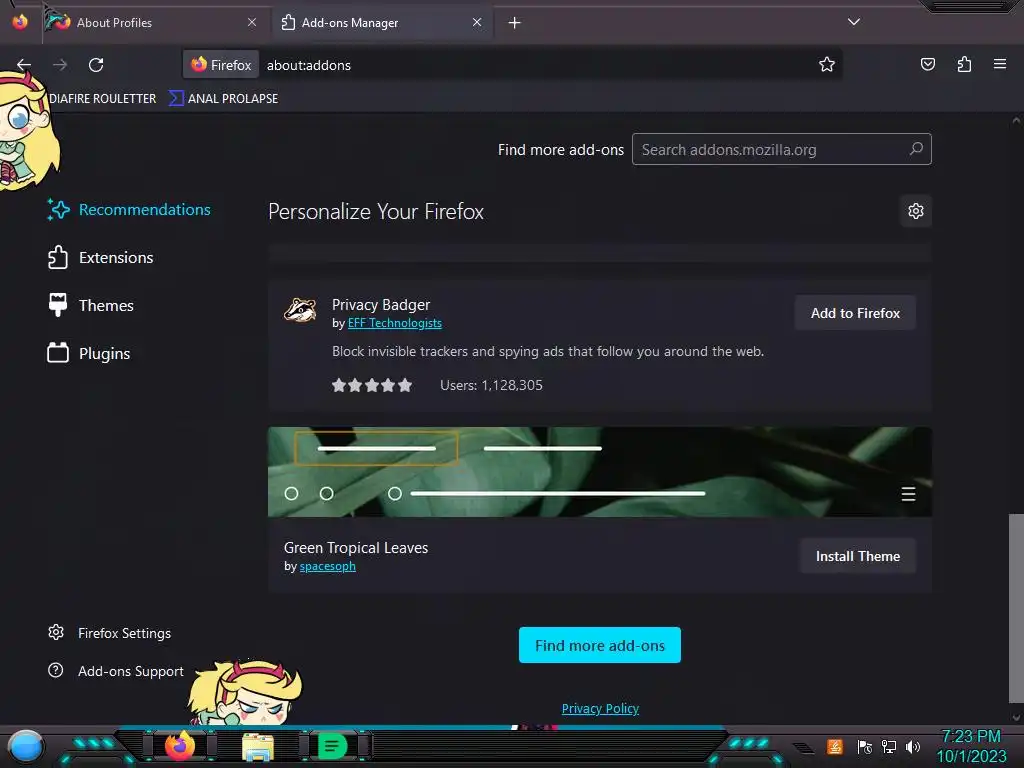This screenshot has height=768, width=1024.
Task: Open a new tab with plus button
Action: coord(515,23)
